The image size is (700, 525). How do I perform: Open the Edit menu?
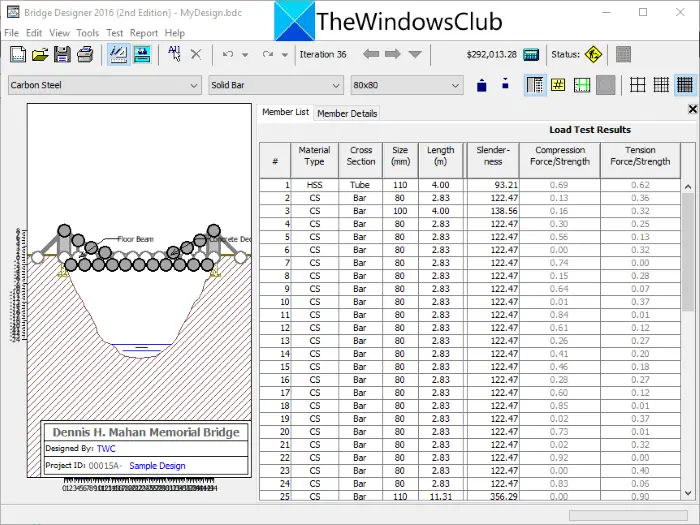point(34,33)
